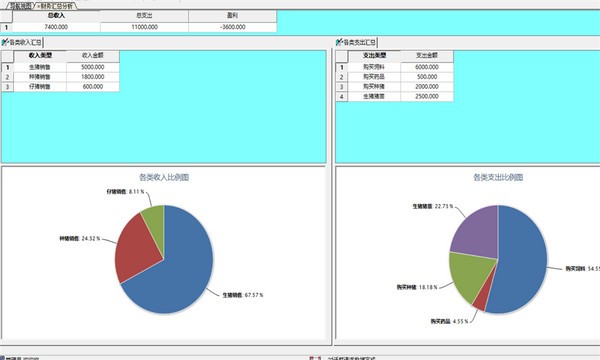Click the 盈利 column header
The width and height of the screenshot is (600, 360).
[233, 16]
